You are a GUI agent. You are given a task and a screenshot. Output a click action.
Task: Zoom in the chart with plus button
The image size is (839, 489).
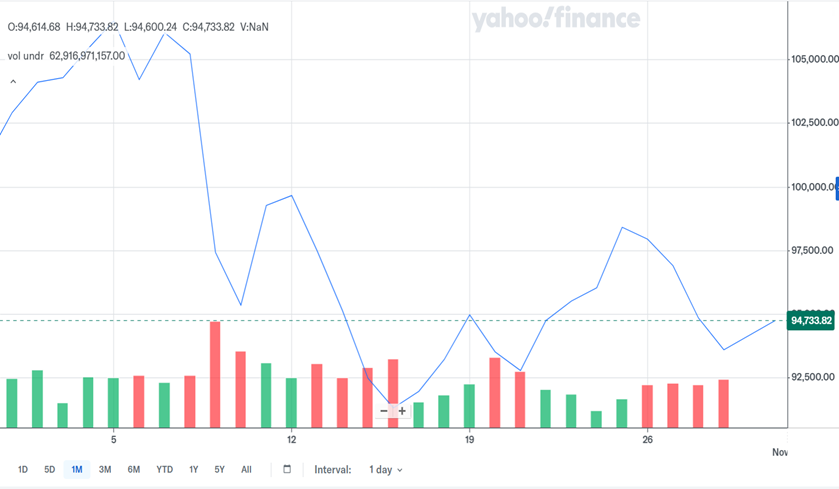click(x=402, y=411)
